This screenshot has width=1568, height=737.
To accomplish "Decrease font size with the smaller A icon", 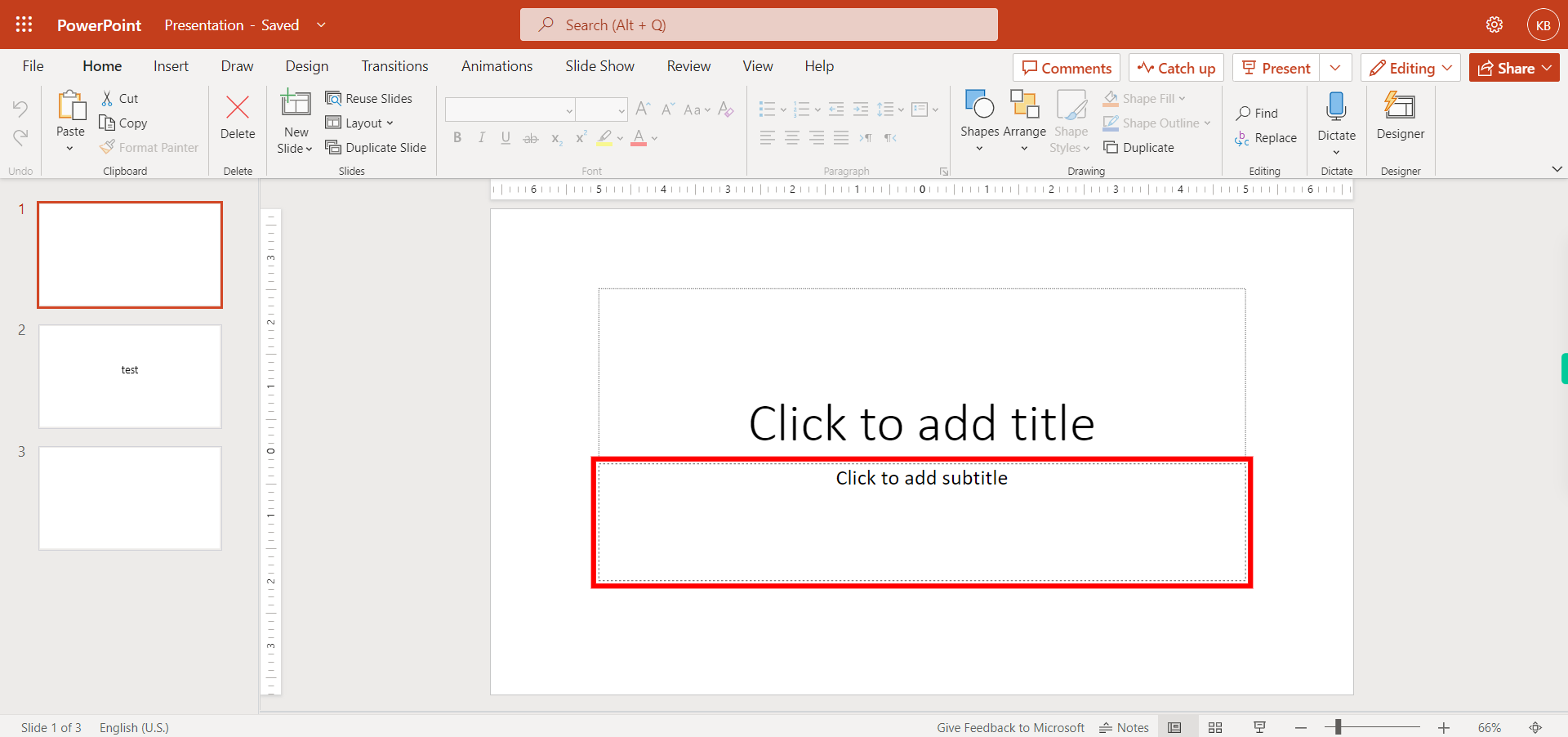I will click(x=667, y=109).
